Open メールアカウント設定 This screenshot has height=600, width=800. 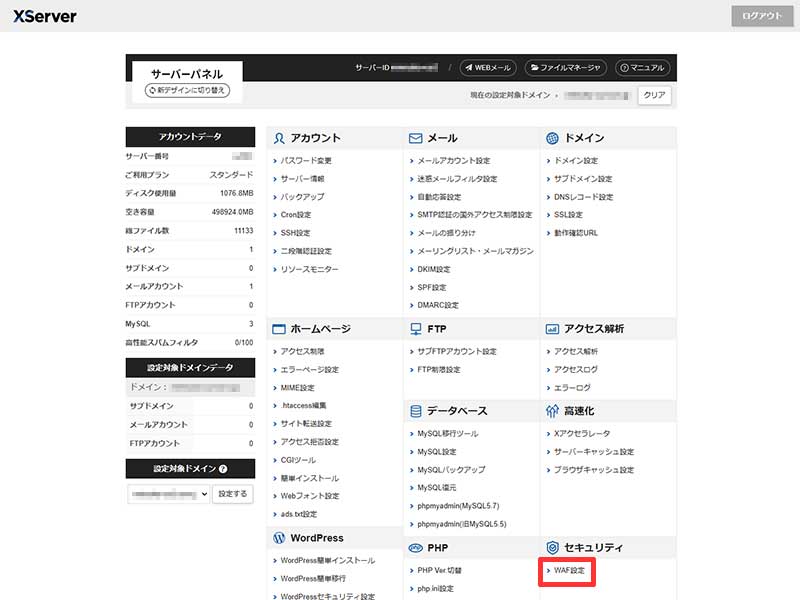[454, 161]
